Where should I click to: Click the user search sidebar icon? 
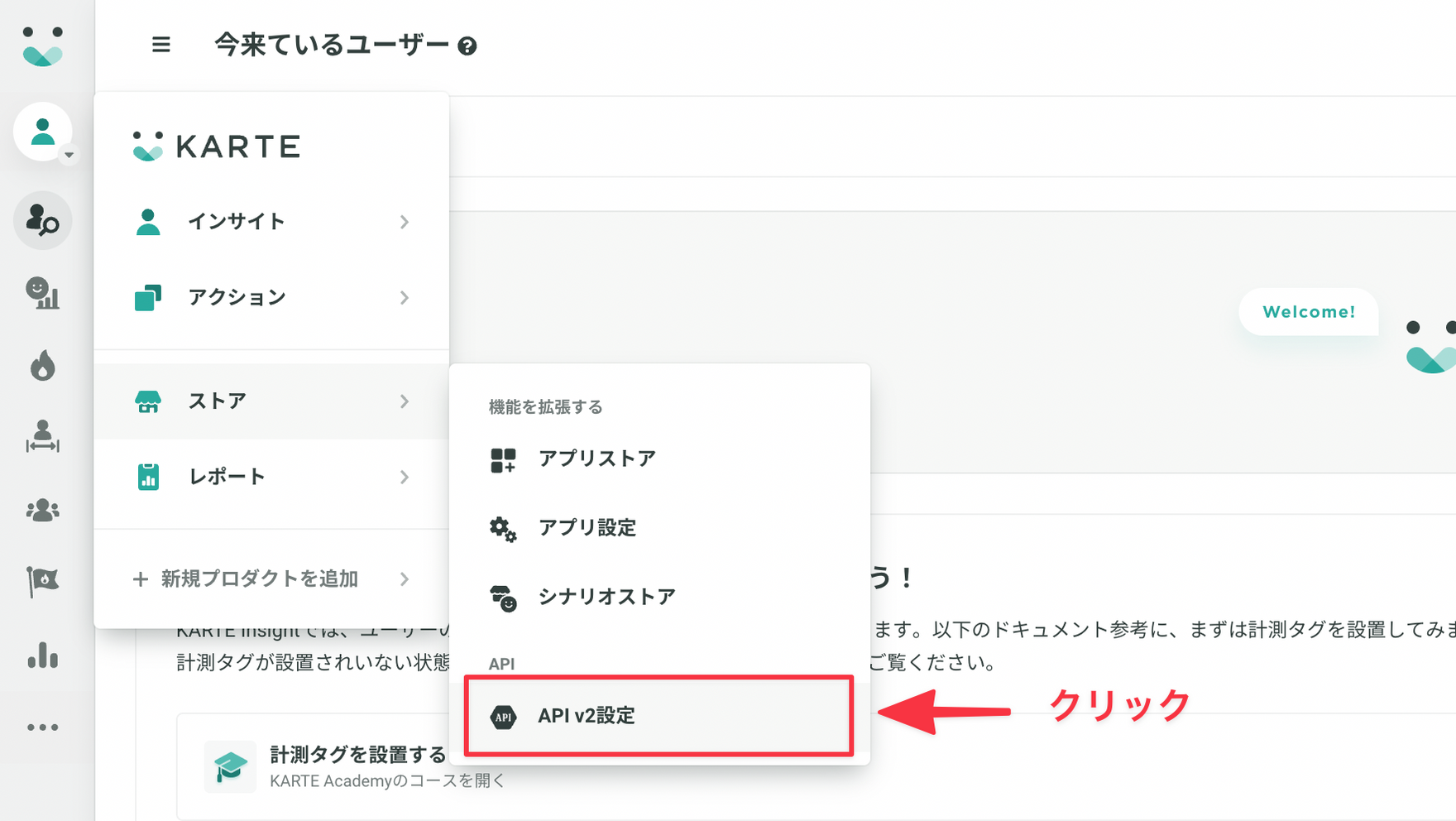(43, 221)
